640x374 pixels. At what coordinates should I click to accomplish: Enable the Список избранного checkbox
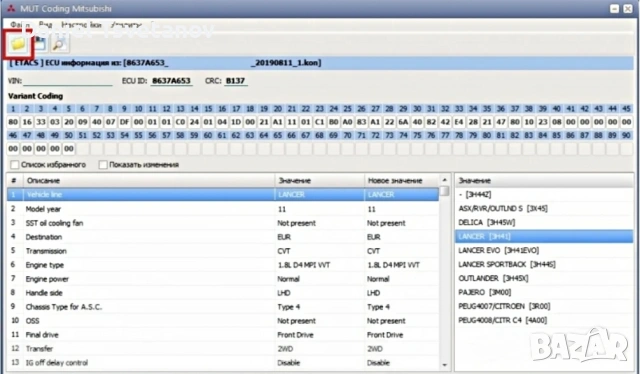[x=15, y=165]
